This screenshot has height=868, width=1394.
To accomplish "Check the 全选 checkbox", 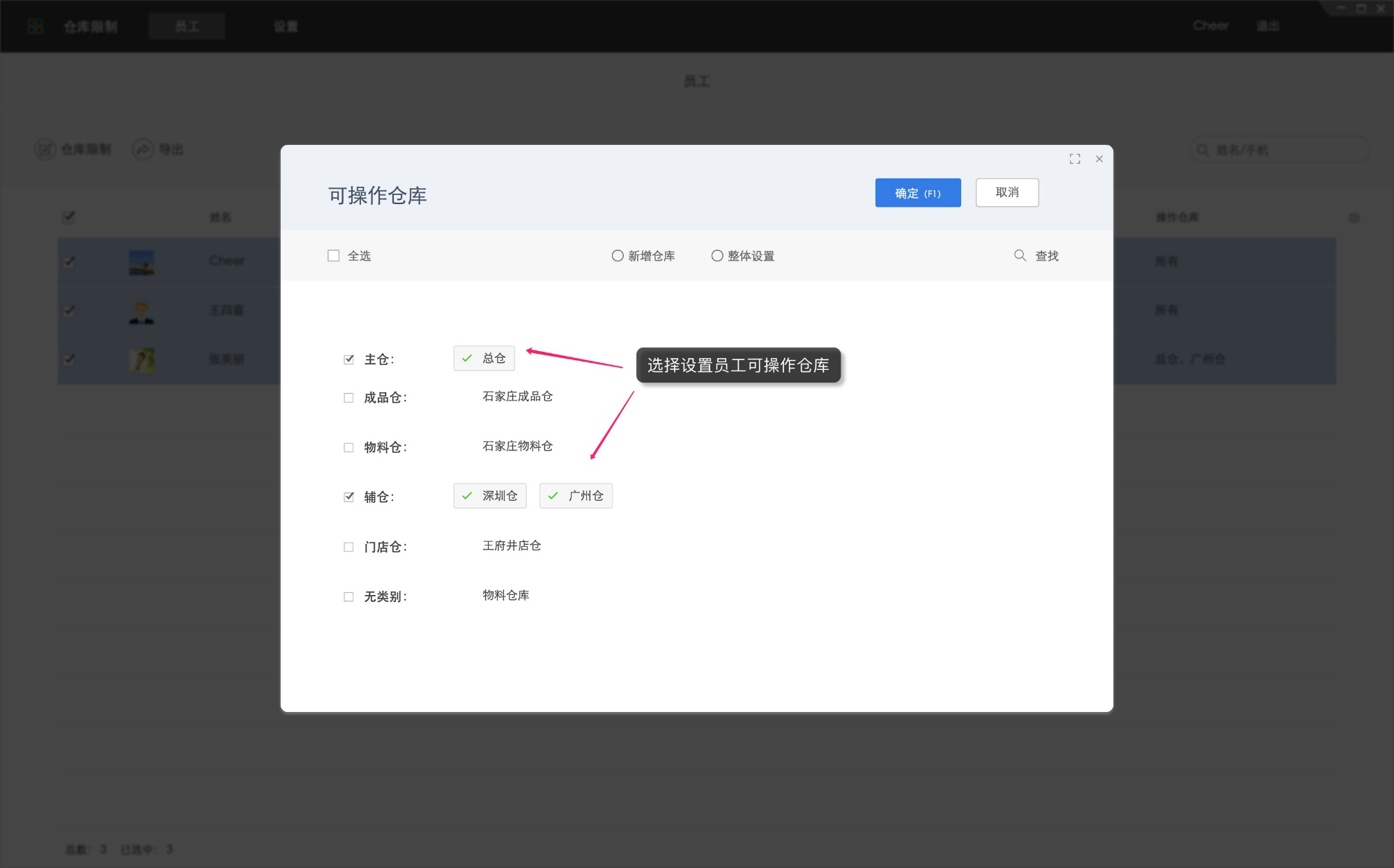I will tap(334, 256).
